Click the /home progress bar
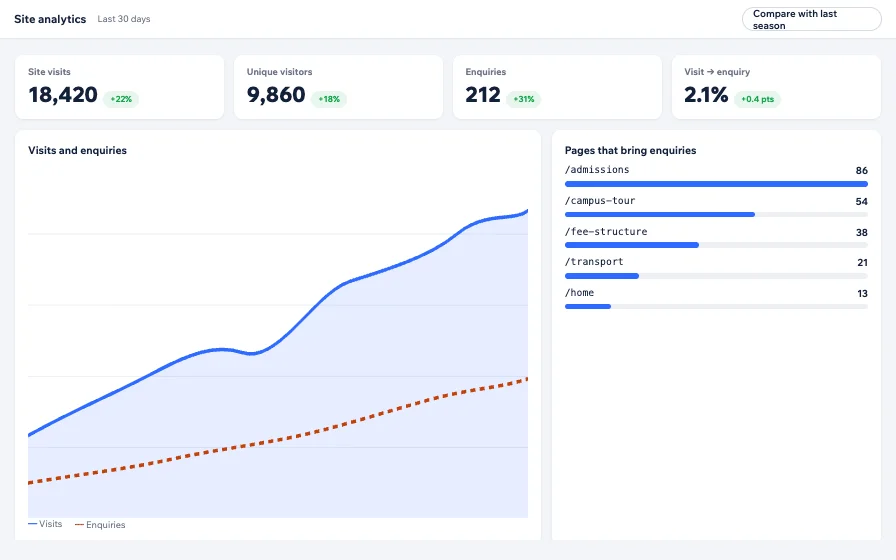The width and height of the screenshot is (896, 560). tap(716, 306)
